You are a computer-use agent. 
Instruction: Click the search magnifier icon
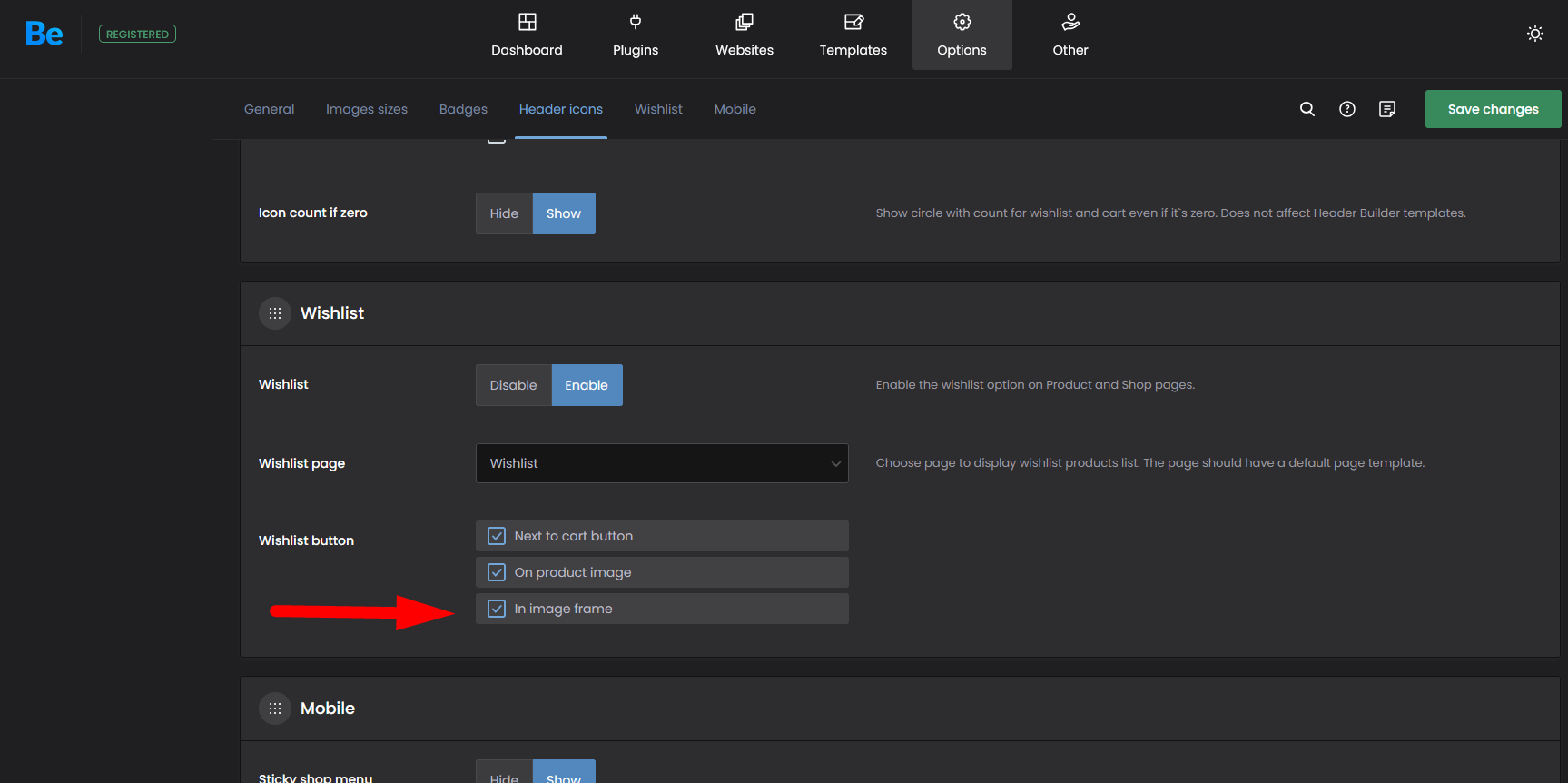[1307, 109]
